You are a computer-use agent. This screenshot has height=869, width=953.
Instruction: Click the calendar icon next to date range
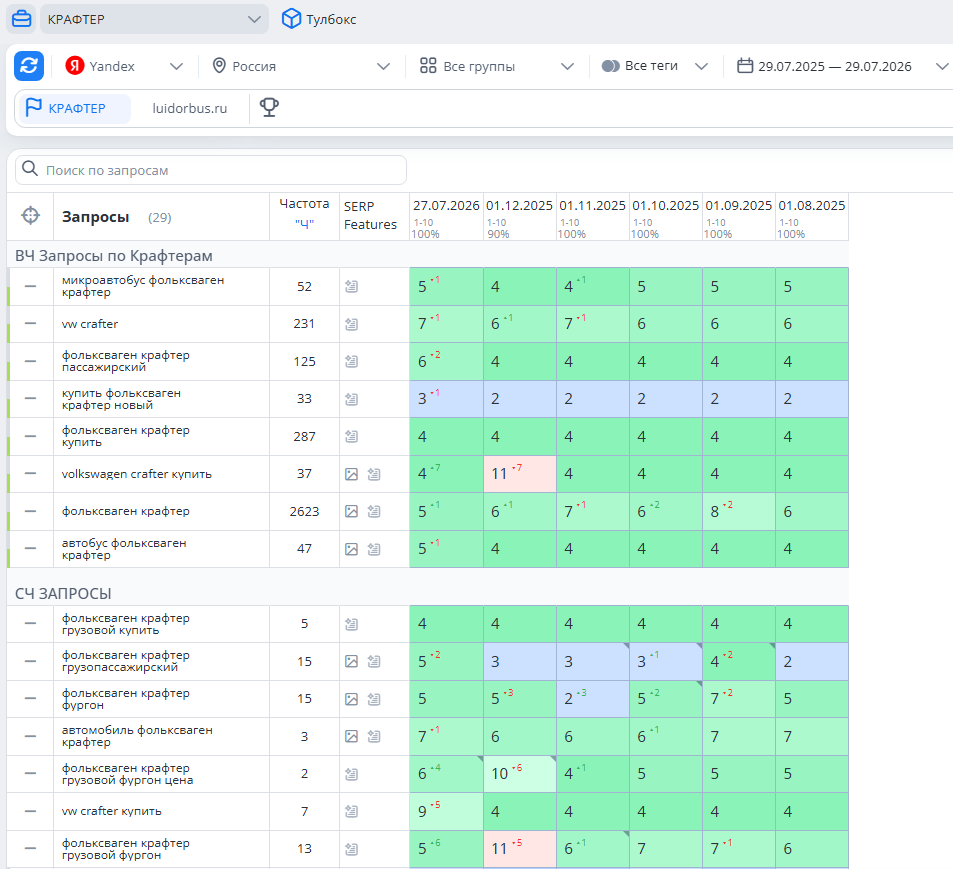[x=745, y=65]
